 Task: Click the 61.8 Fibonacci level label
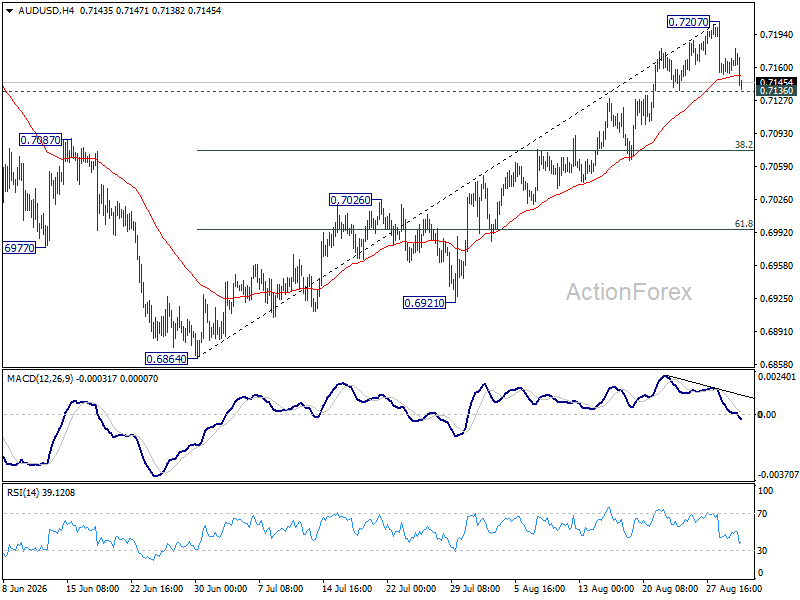[x=743, y=223]
